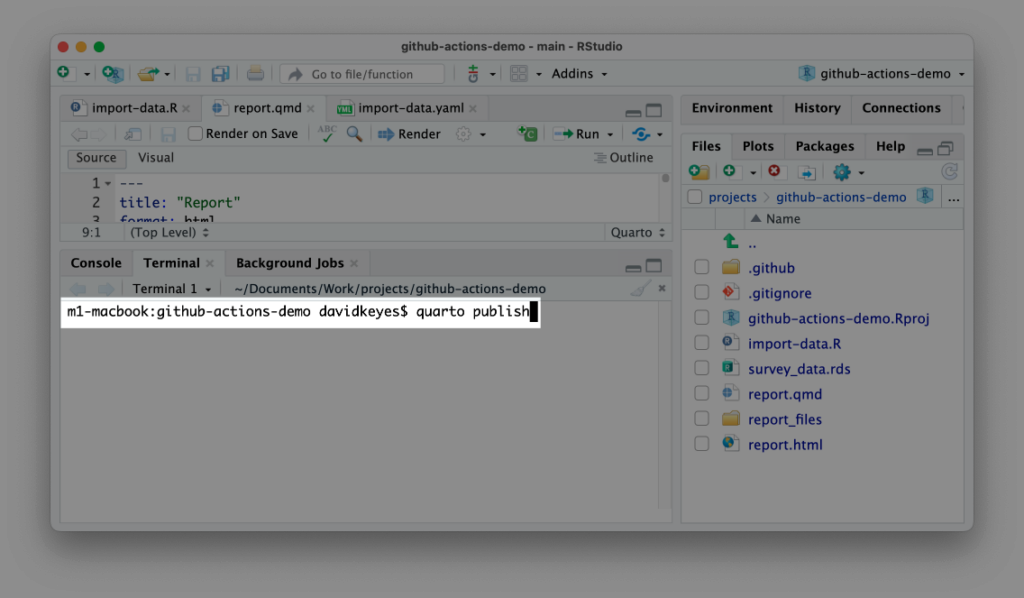The width and height of the screenshot is (1024, 598).
Task: Open the (Top Level) section selector
Action: click(169, 232)
